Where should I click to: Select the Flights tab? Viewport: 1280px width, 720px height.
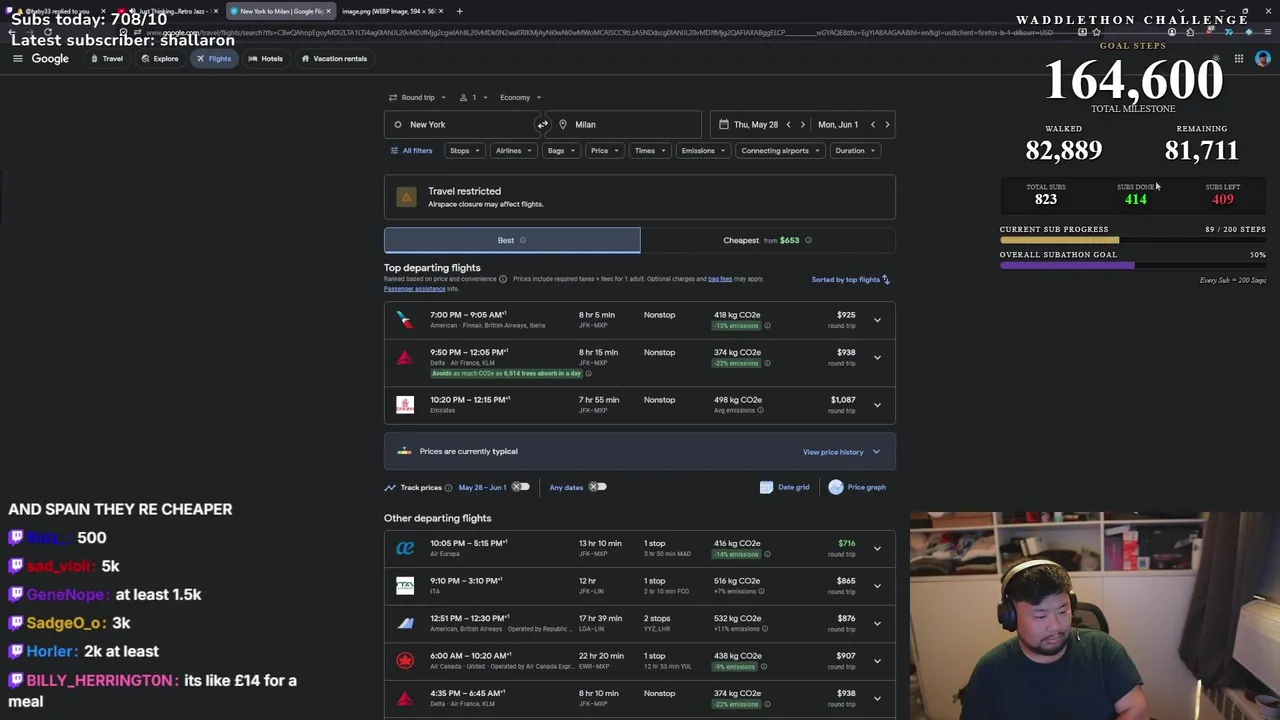coord(214,59)
